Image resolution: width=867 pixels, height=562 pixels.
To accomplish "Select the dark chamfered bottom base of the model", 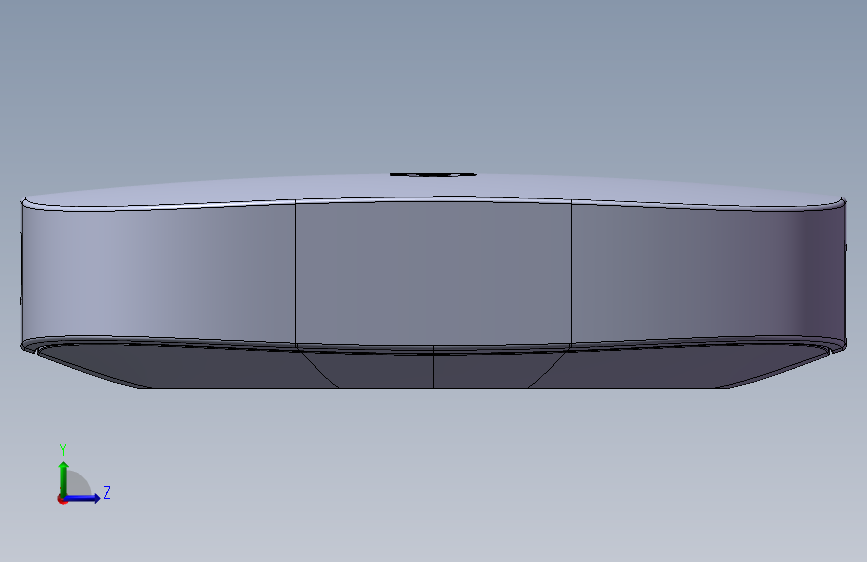I will pyautogui.click(x=434, y=366).
